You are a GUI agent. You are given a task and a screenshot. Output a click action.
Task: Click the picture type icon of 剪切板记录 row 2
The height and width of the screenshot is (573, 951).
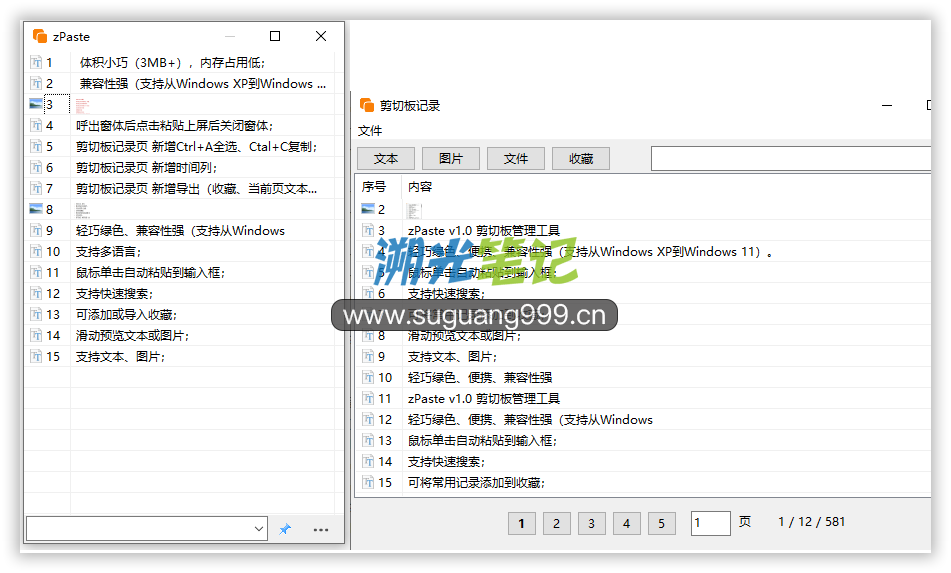368,209
